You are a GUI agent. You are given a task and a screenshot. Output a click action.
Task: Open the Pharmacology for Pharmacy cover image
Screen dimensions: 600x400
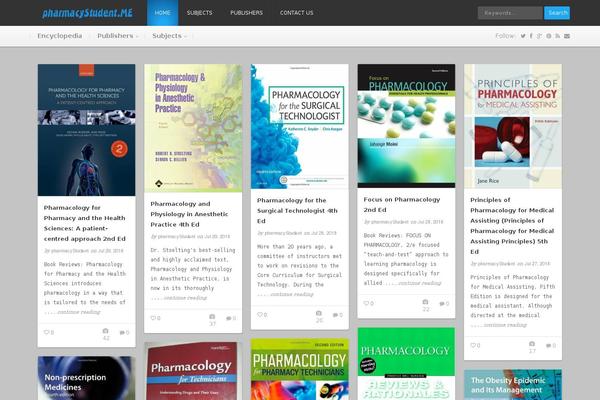pyautogui.click(x=86, y=130)
